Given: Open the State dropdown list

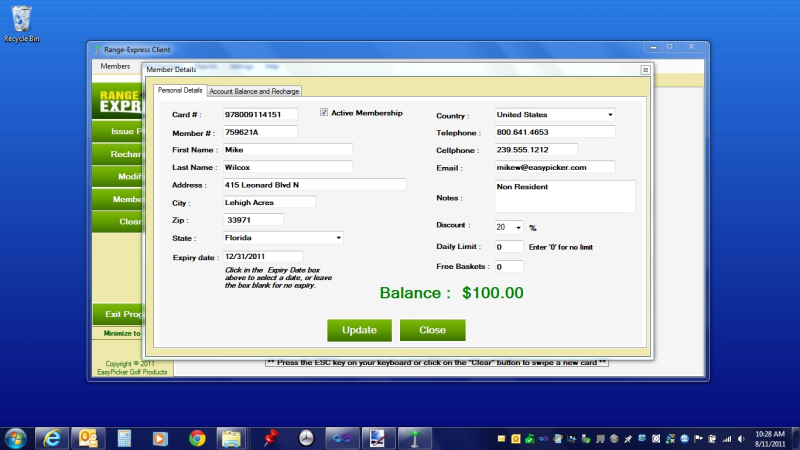Looking at the screenshot, I should 338,238.
